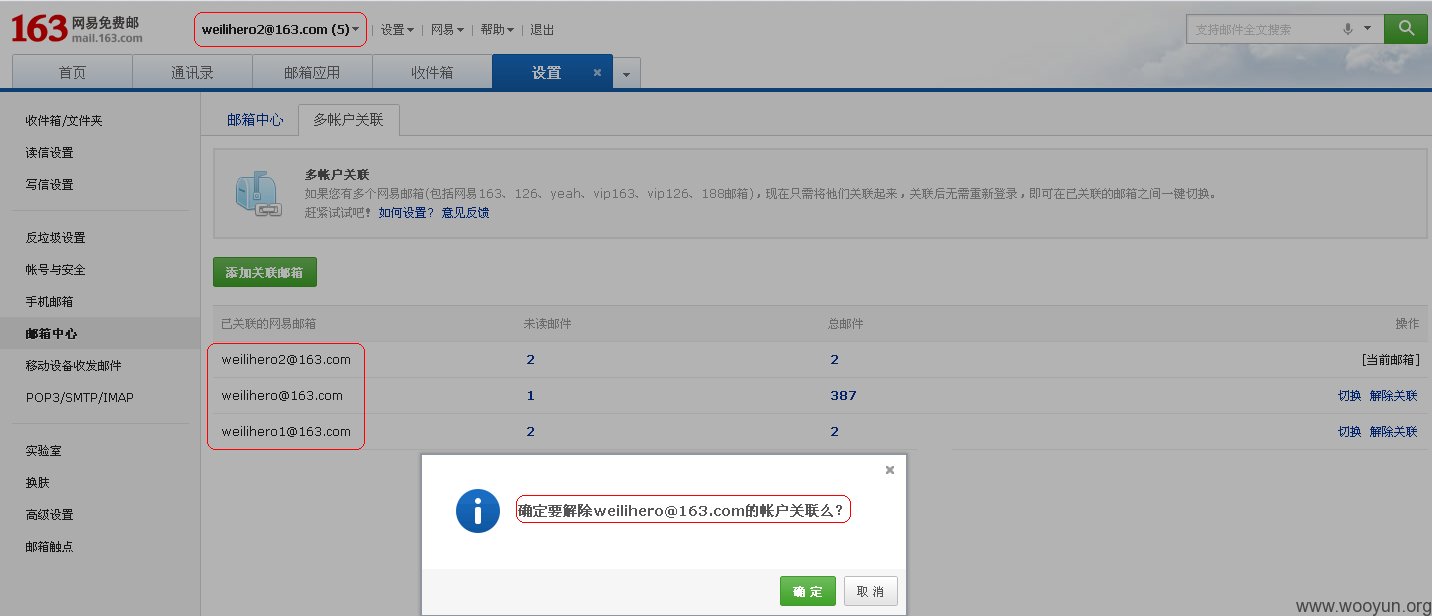1432x616 pixels.
Task: Click weilihero@163.com in the linked list
Action: [x=282, y=396]
